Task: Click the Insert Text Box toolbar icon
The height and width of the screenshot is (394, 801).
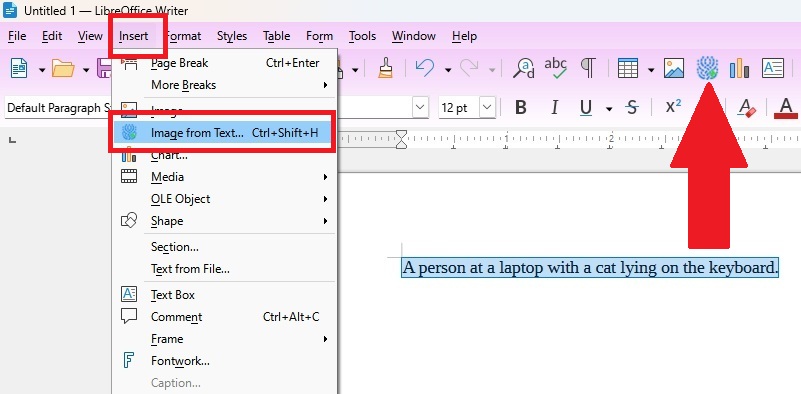Action: [x=773, y=68]
